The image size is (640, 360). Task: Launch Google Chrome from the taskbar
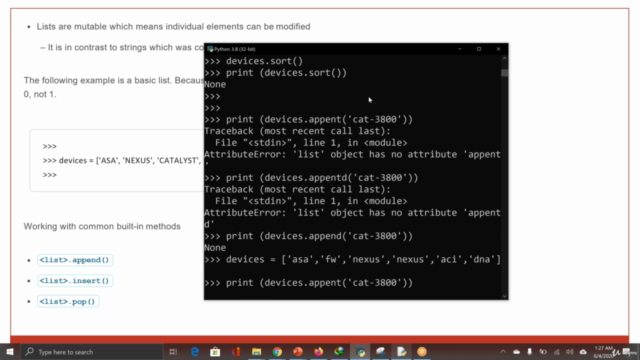pyautogui.click(x=277, y=351)
